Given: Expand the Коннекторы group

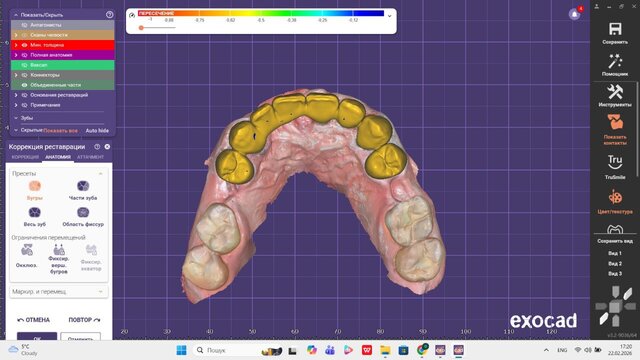Looking at the screenshot, I should click(x=16, y=75).
